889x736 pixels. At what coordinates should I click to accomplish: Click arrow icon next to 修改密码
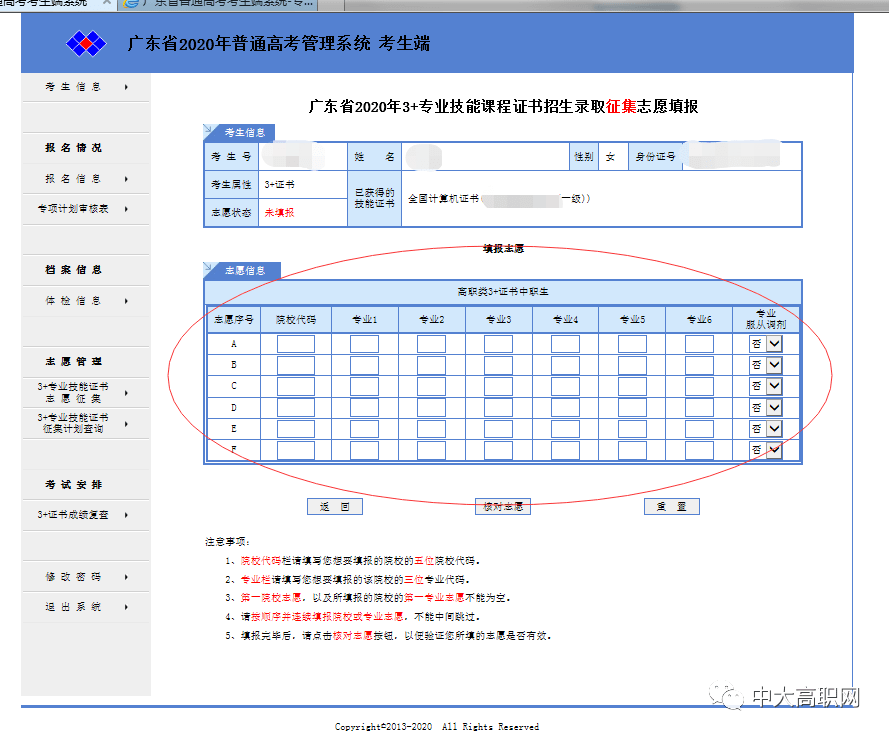coord(126,577)
